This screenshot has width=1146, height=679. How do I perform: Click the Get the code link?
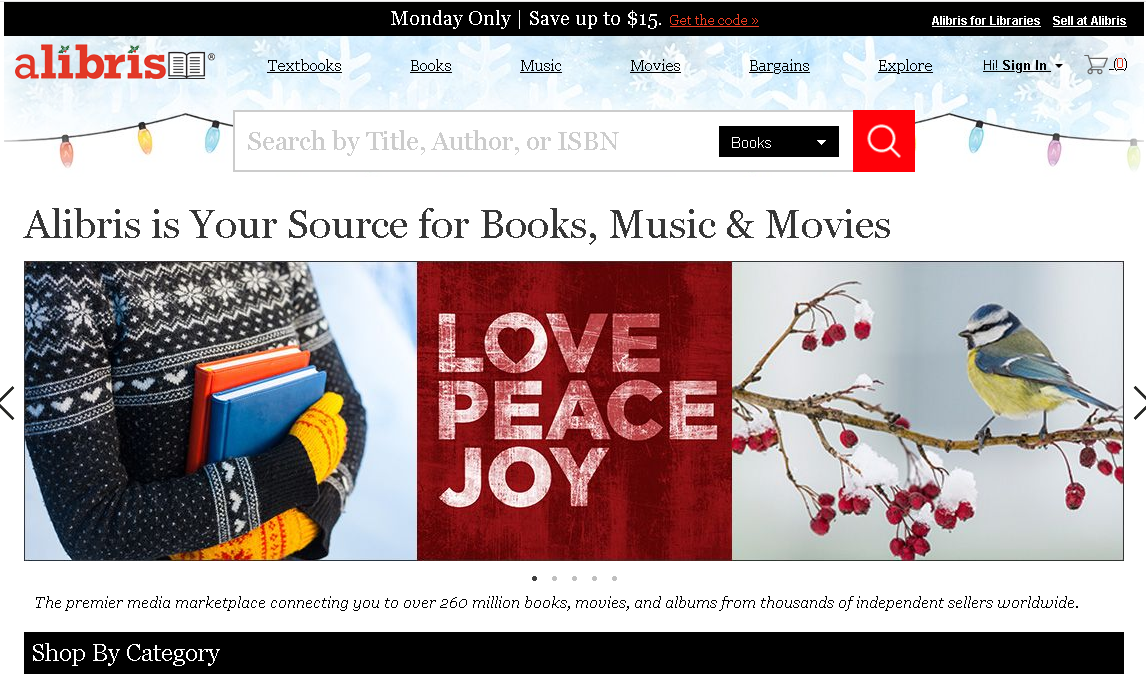pyautogui.click(x=714, y=20)
